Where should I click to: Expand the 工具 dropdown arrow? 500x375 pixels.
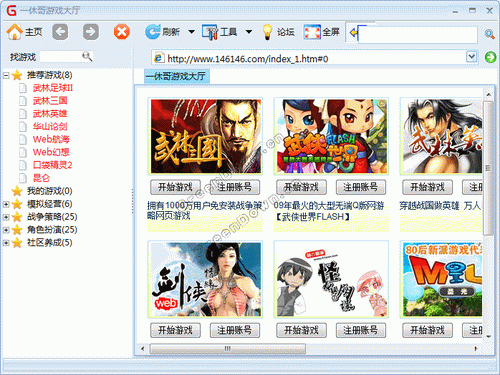249,32
